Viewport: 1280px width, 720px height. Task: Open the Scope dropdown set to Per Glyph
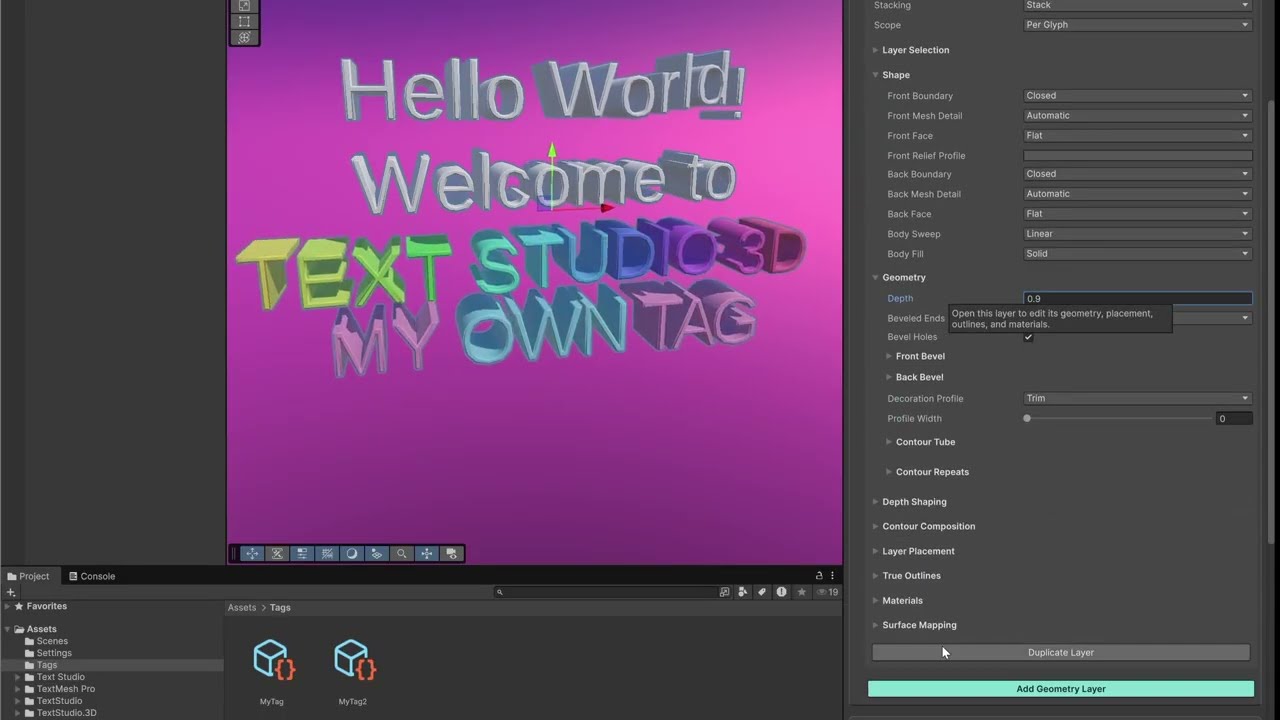[1137, 25]
